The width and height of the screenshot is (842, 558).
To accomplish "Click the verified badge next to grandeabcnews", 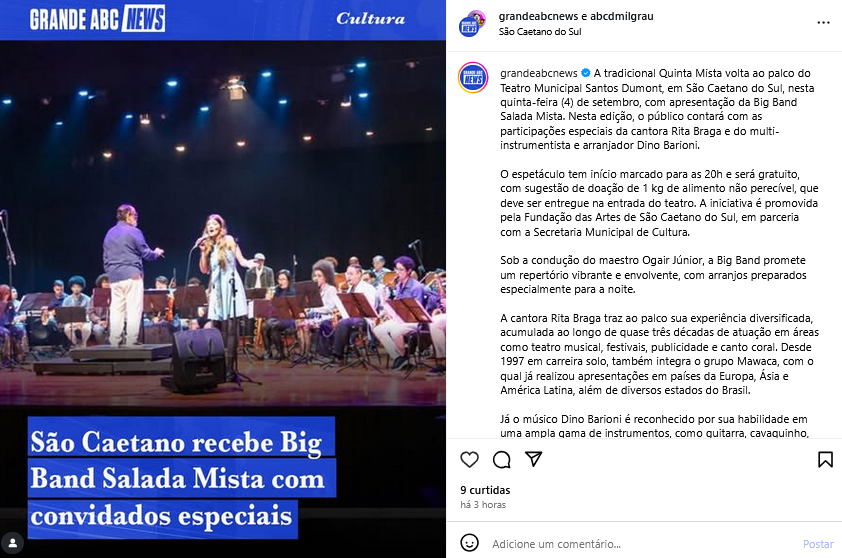I will coord(585,73).
